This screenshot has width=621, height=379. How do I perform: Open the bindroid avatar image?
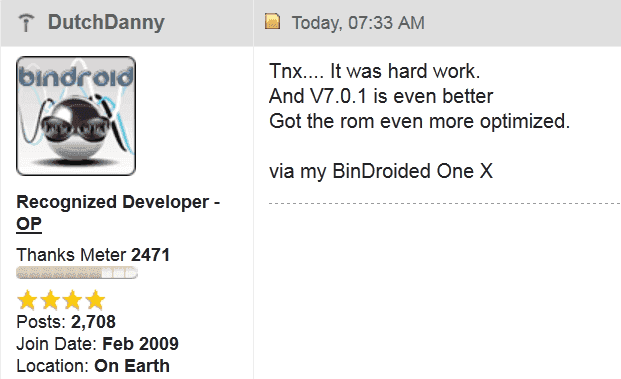click(x=76, y=116)
